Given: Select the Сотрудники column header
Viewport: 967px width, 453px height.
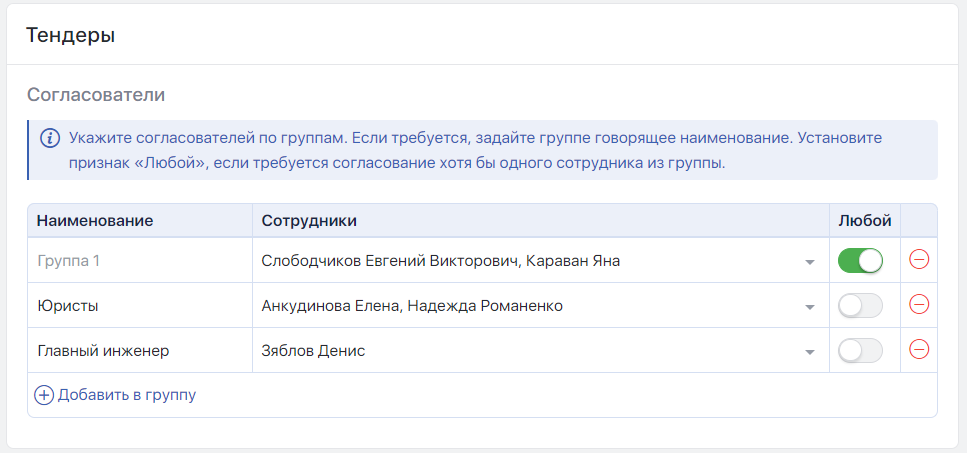Looking at the screenshot, I should coord(309,220).
